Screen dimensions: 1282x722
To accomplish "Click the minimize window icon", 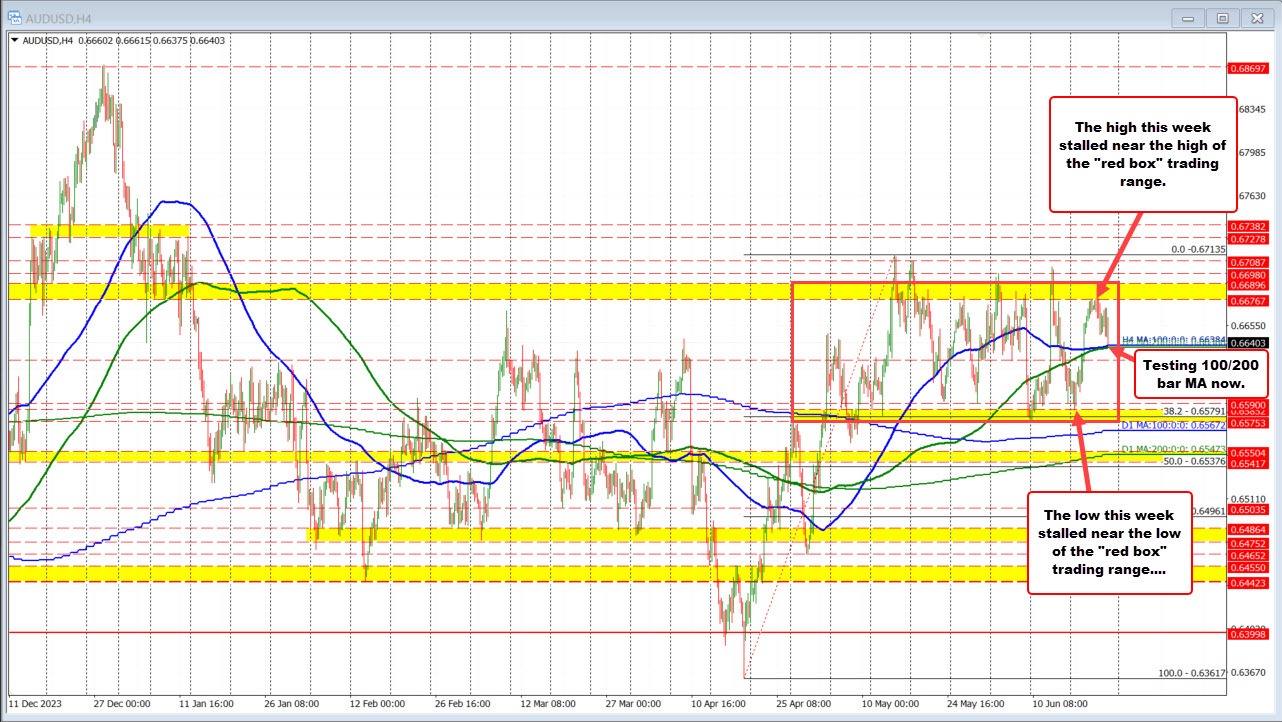I will (x=1187, y=17).
